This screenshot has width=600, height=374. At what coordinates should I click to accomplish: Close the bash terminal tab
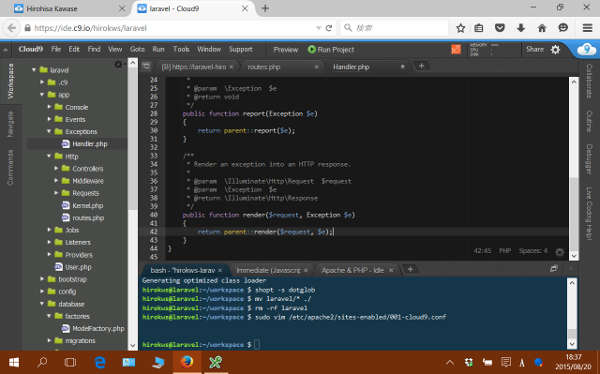point(220,270)
